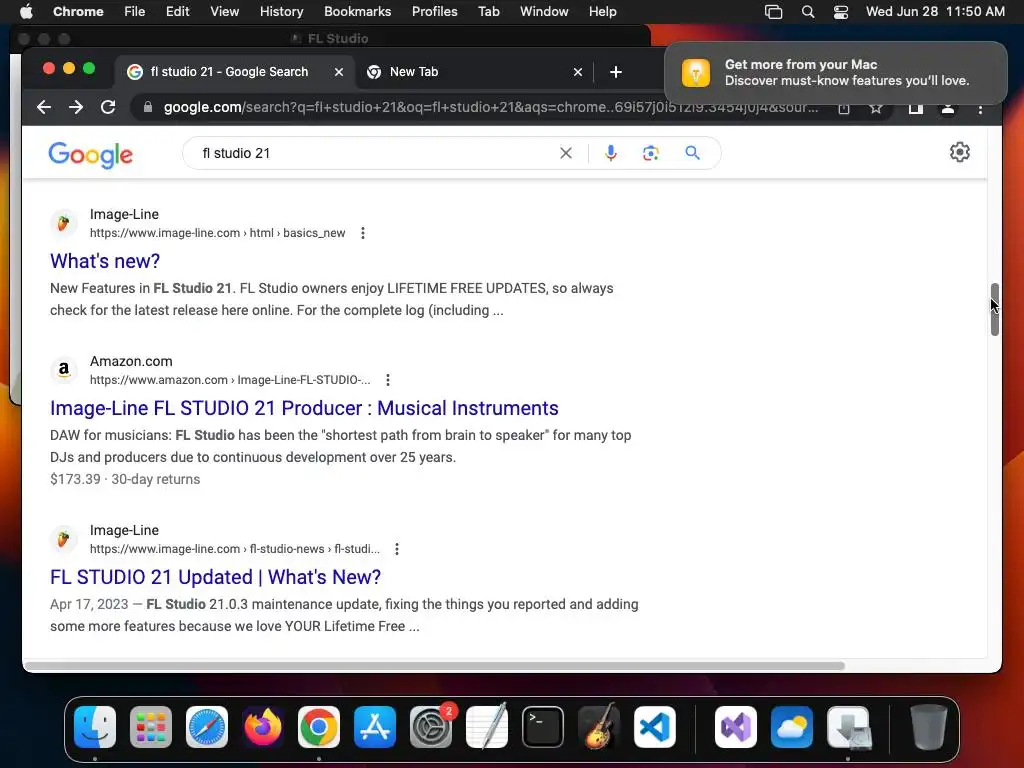Click the Amazon.com site name text
Screen dimensions: 1024x768
(x=131, y=361)
